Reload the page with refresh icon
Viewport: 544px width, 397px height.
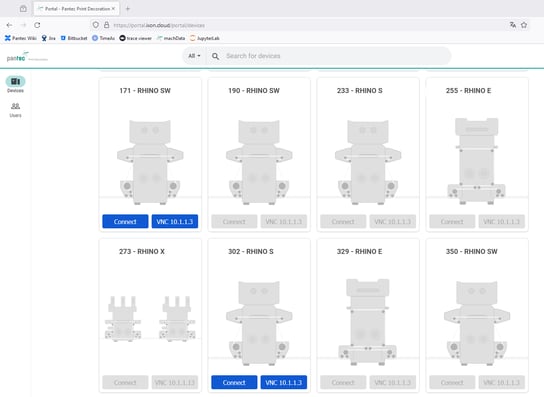(x=37, y=25)
